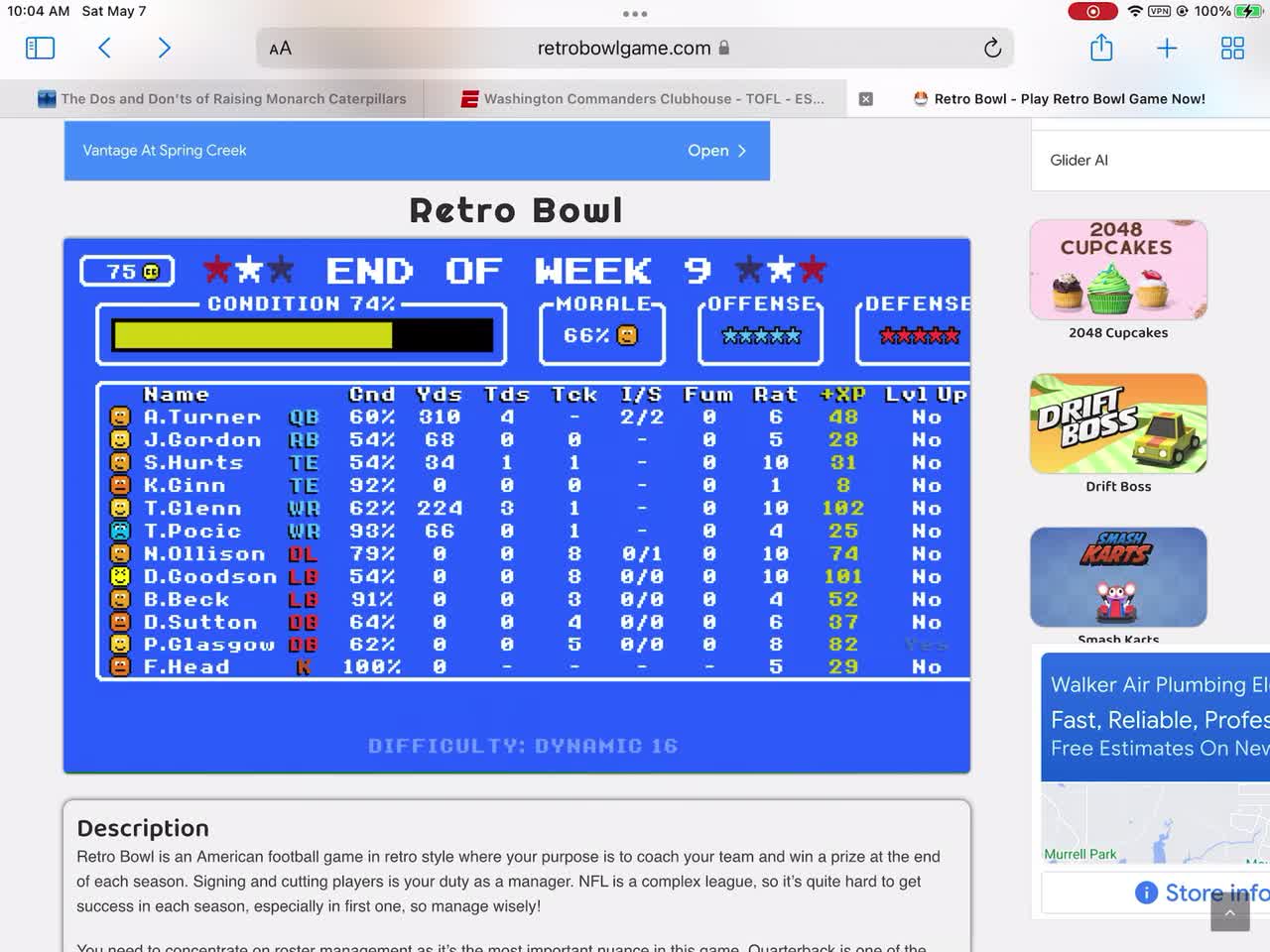Select K.Ginn TE face icon

click(x=120, y=486)
